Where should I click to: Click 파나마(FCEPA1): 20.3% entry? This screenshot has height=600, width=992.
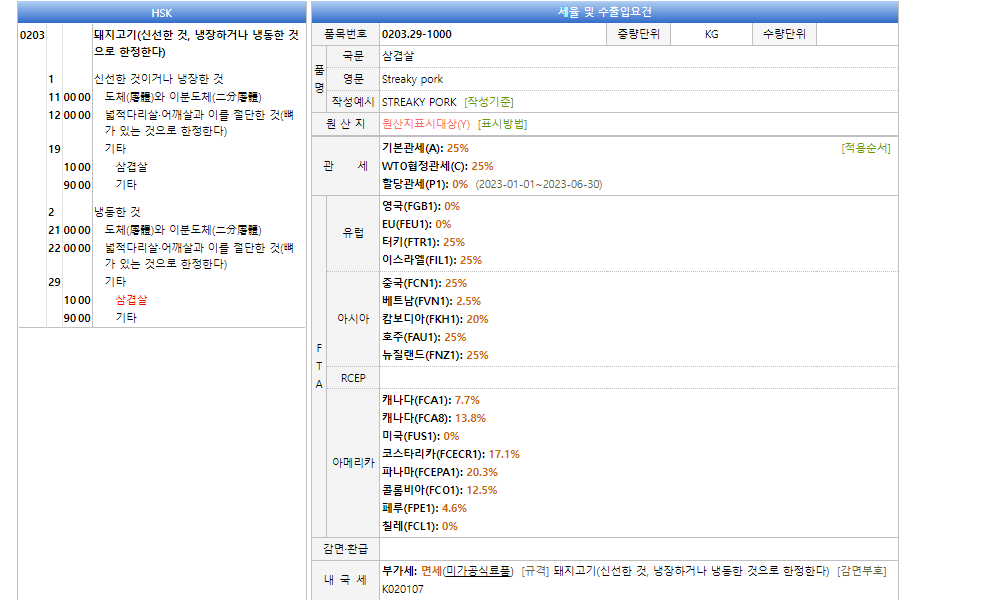[x=440, y=472]
